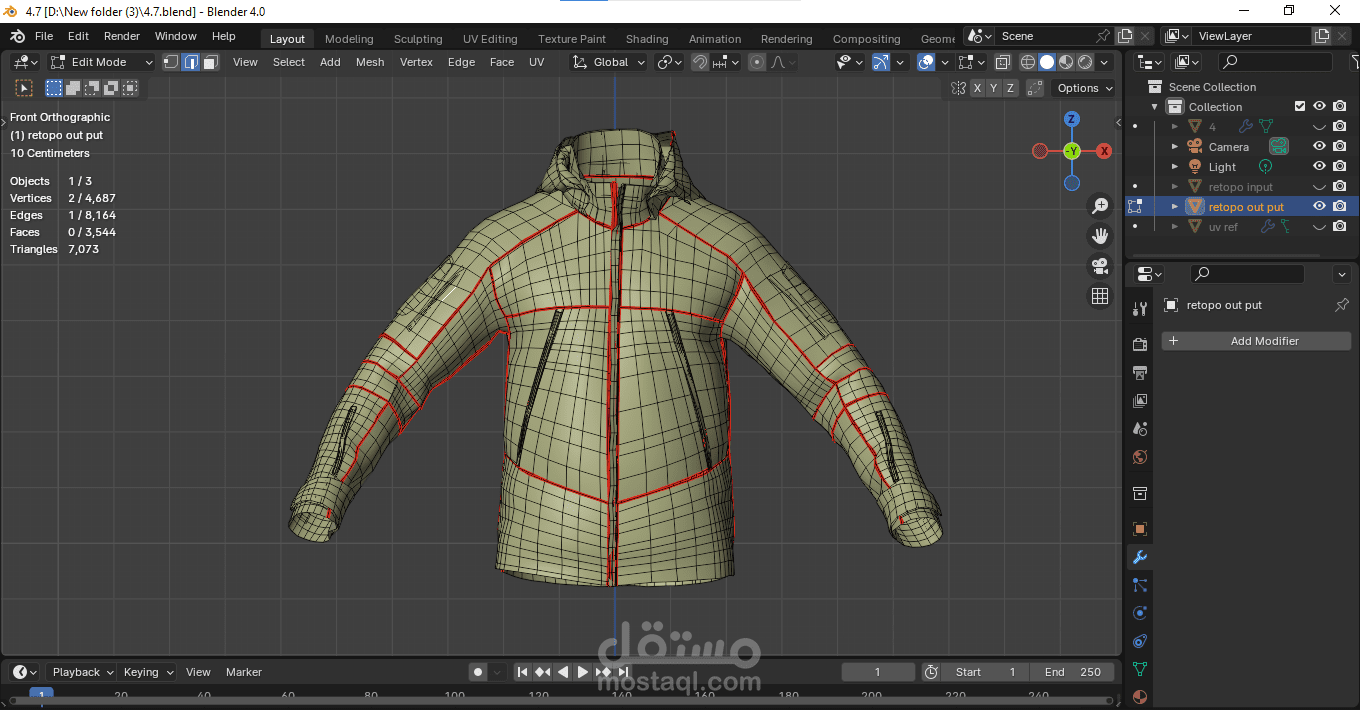Select face select mode icon
Image resolution: width=1360 pixels, height=710 pixels.
pyautogui.click(x=211, y=62)
